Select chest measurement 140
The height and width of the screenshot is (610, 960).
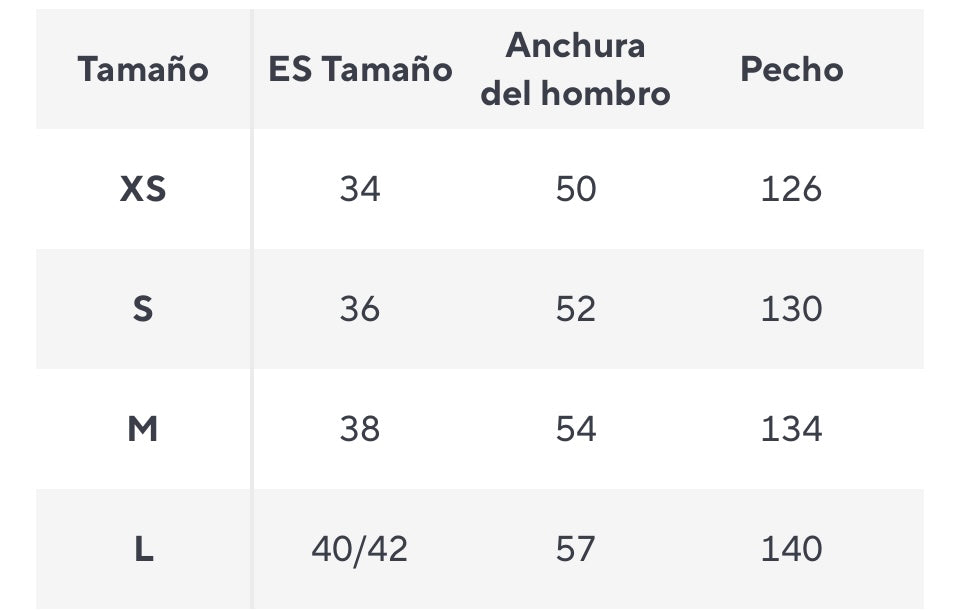[x=791, y=549]
